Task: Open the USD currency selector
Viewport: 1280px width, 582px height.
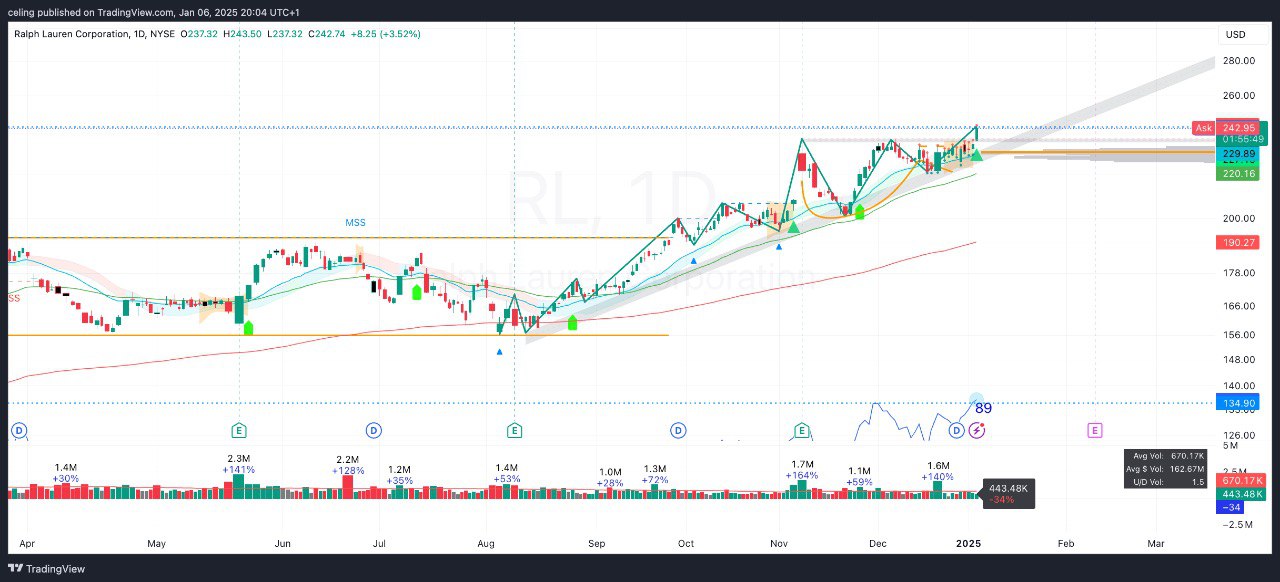Action: point(1236,35)
